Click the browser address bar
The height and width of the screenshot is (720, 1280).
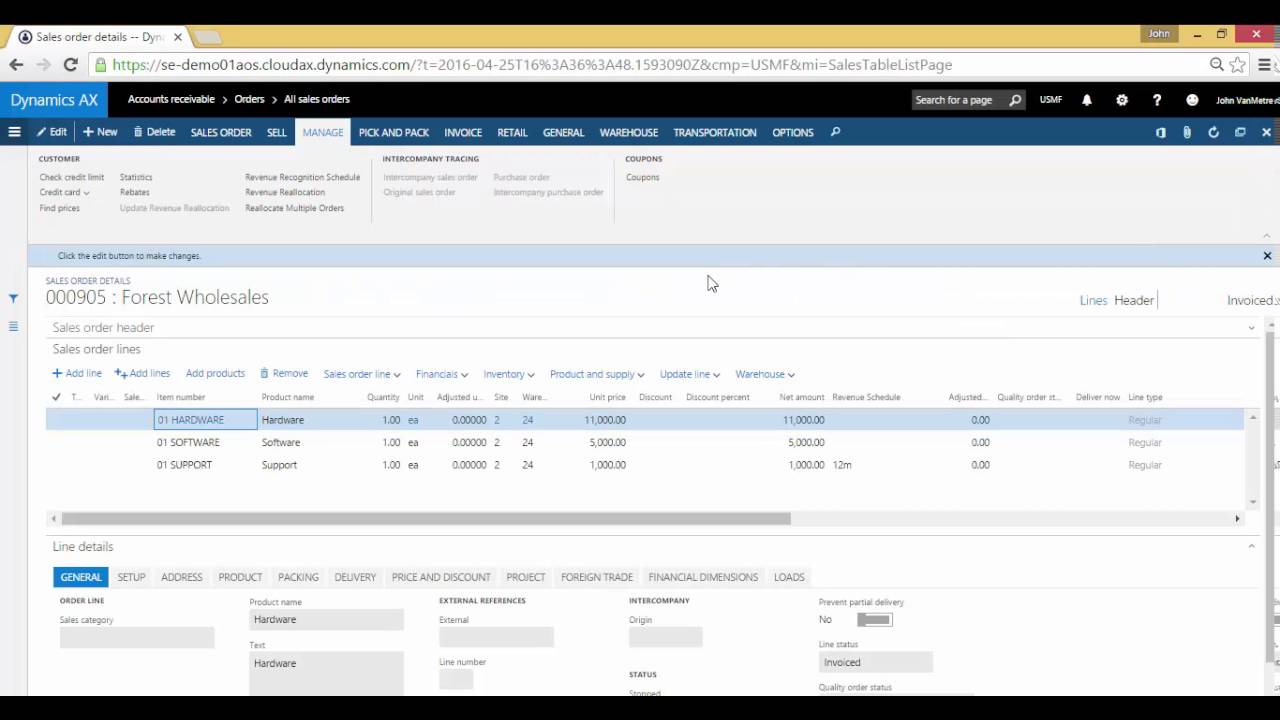[650, 64]
